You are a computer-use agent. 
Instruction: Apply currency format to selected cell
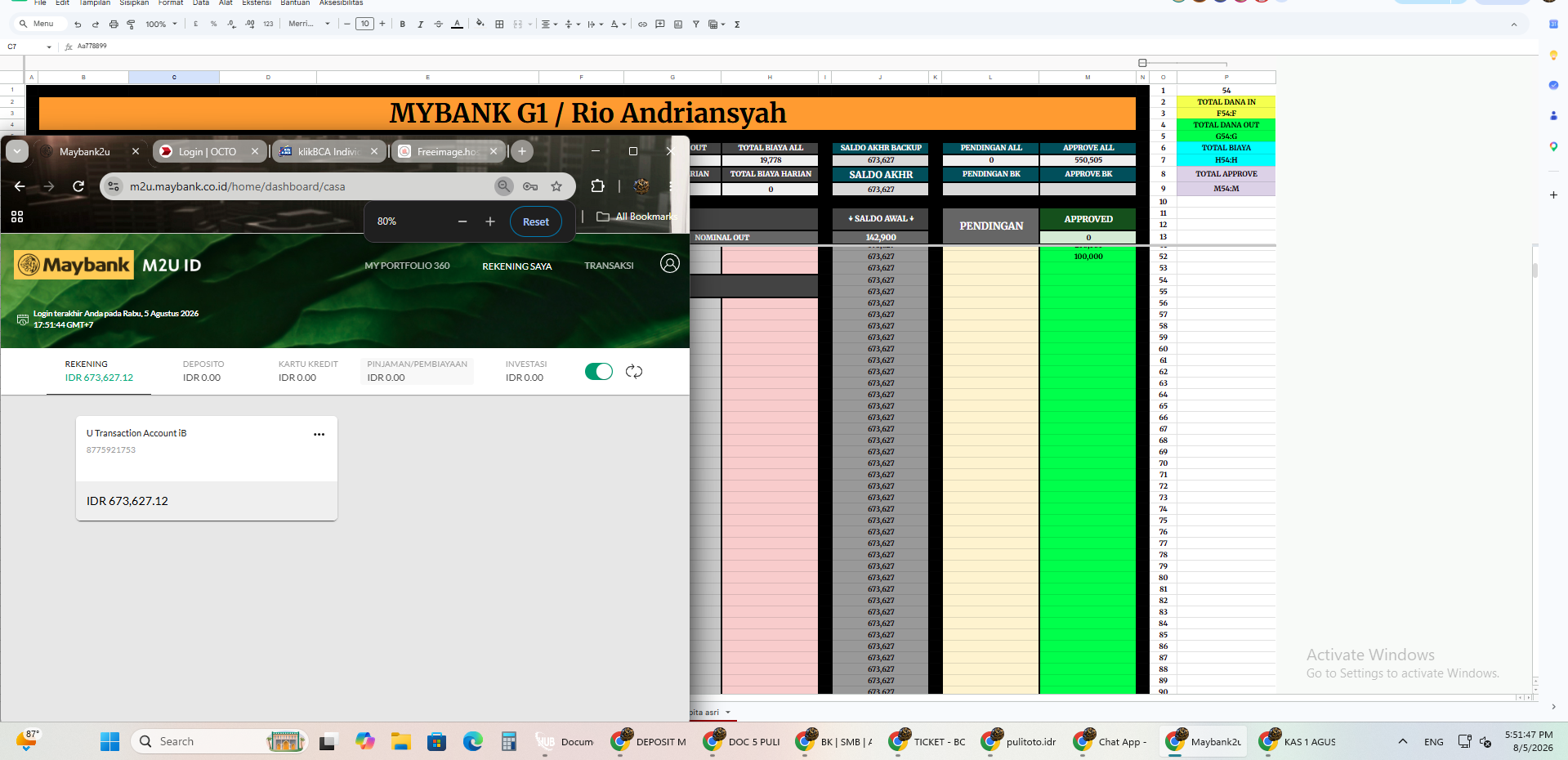pos(196,25)
